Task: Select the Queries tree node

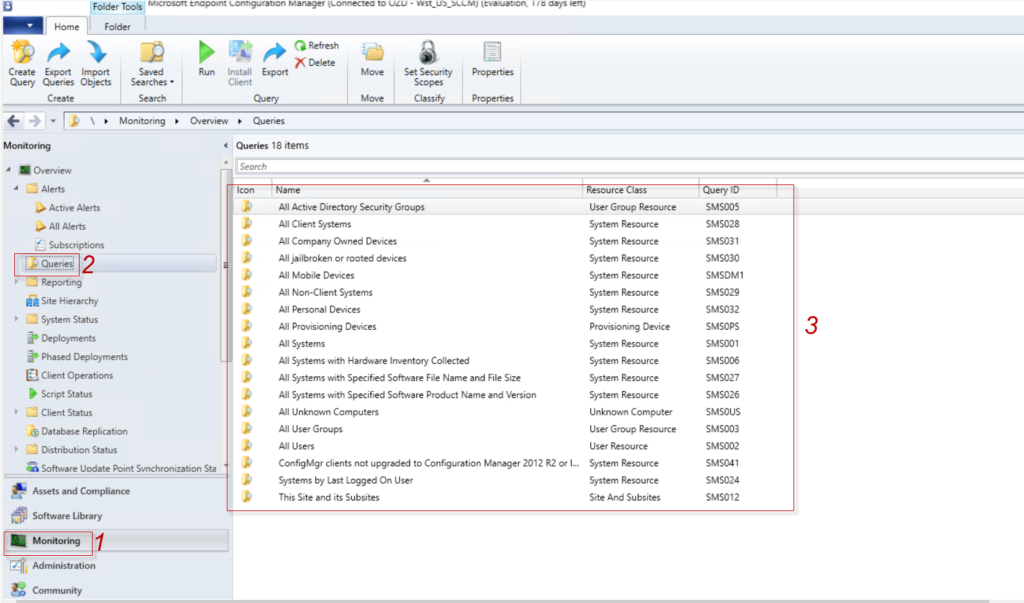Action: tap(57, 264)
